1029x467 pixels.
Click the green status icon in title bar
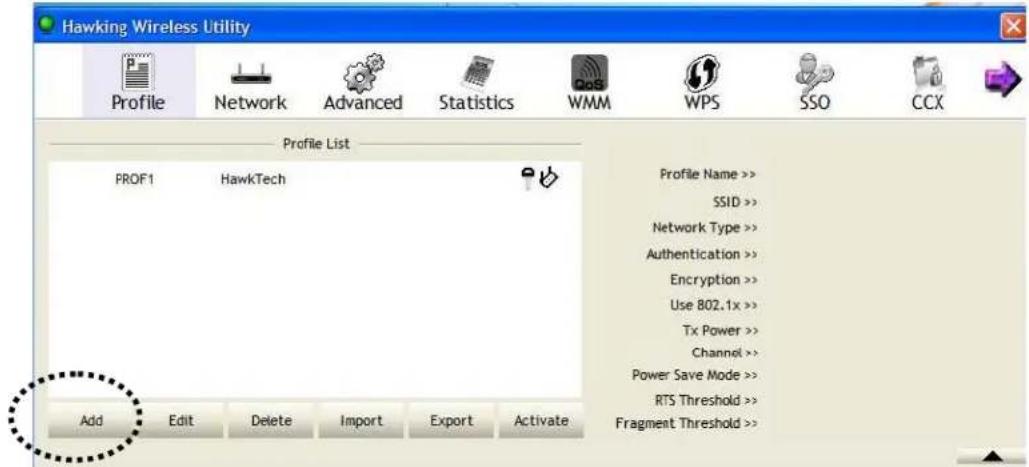pyautogui.click(x=46, y=26)
